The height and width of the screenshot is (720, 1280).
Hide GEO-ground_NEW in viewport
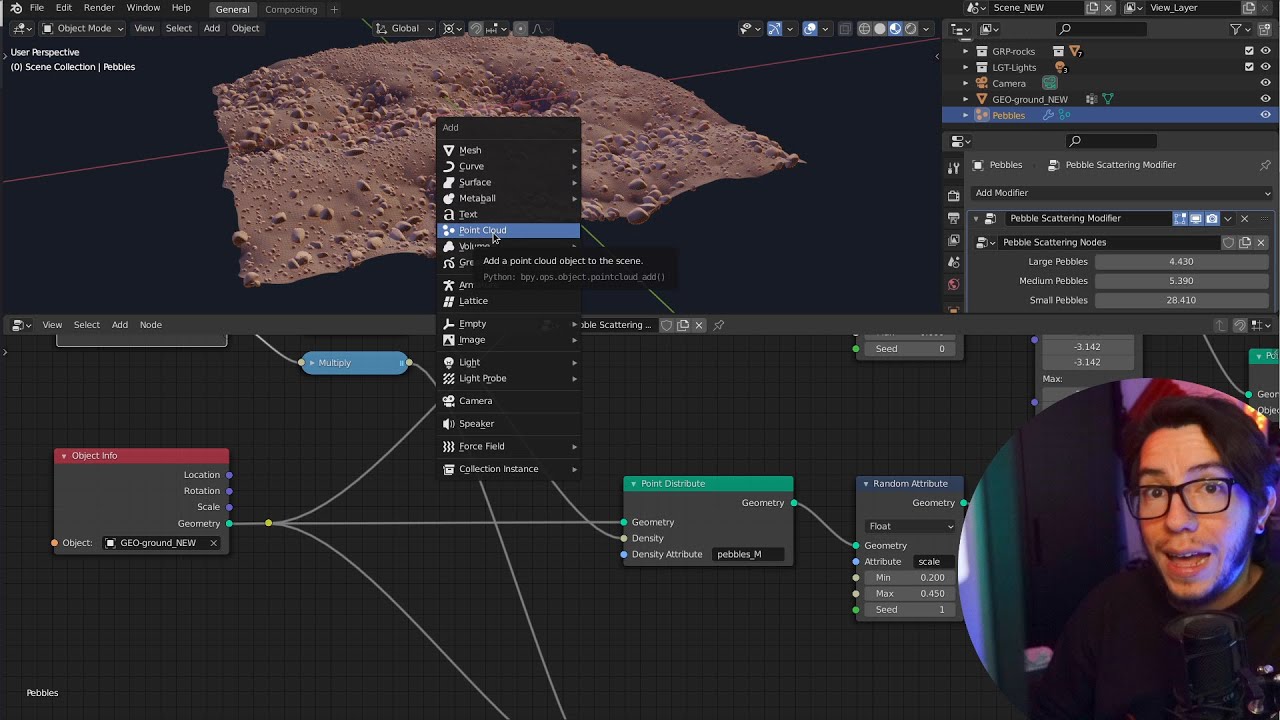pyautogui.click(x=1265, y=99)
